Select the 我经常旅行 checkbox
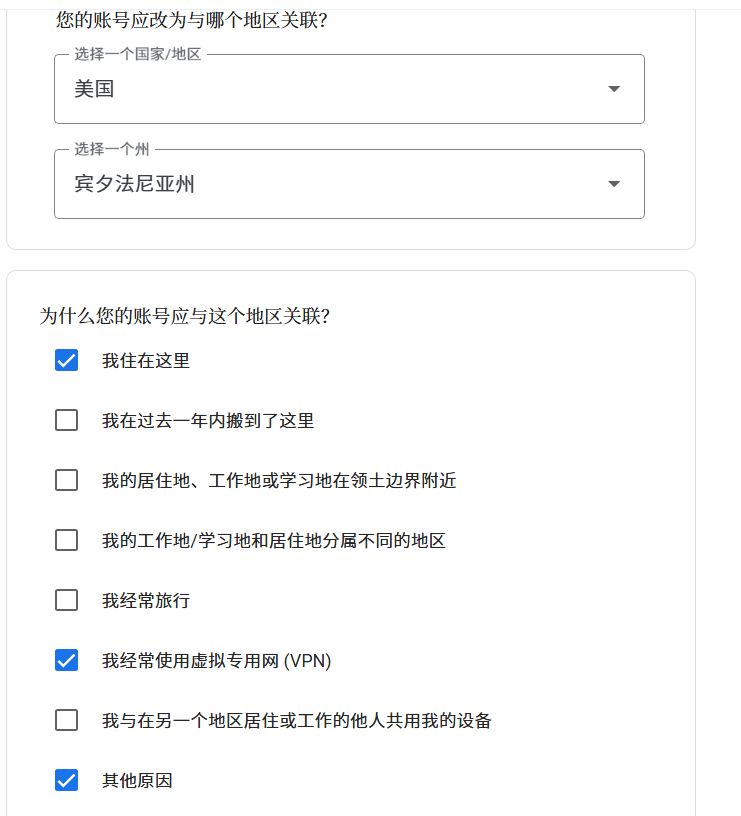Screen dimensions: 741x816 pos(66,600)
